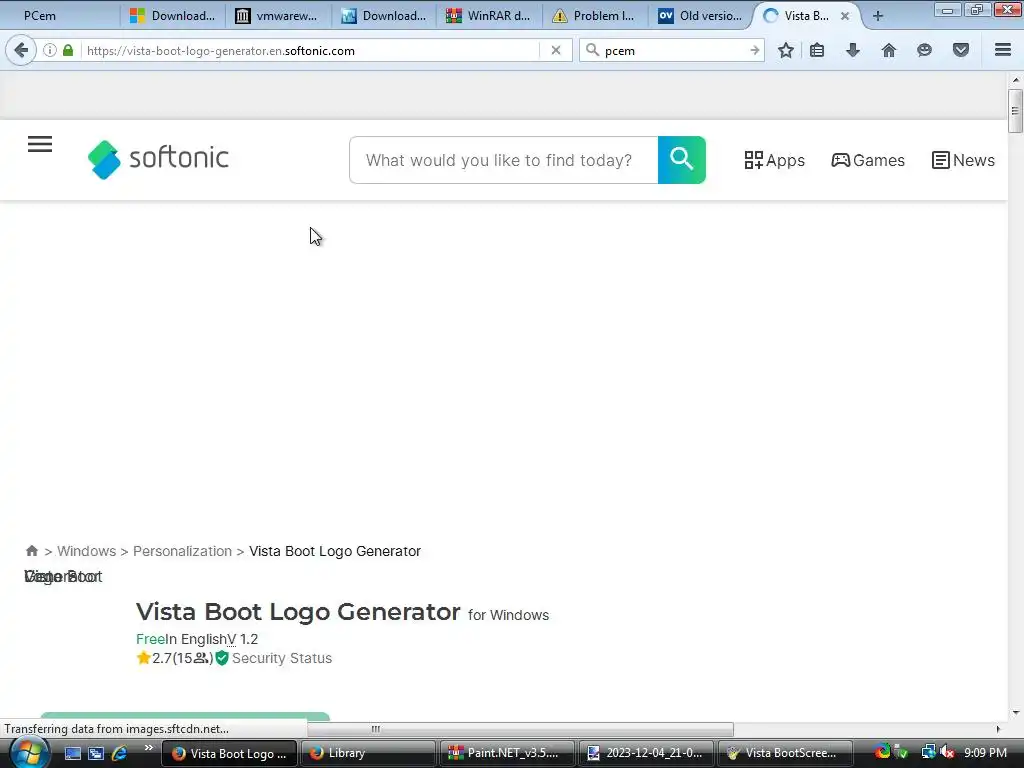Open the Pocket toolbar icon
This screenshot has width=1024, height=768.
[x=961, y=50]
